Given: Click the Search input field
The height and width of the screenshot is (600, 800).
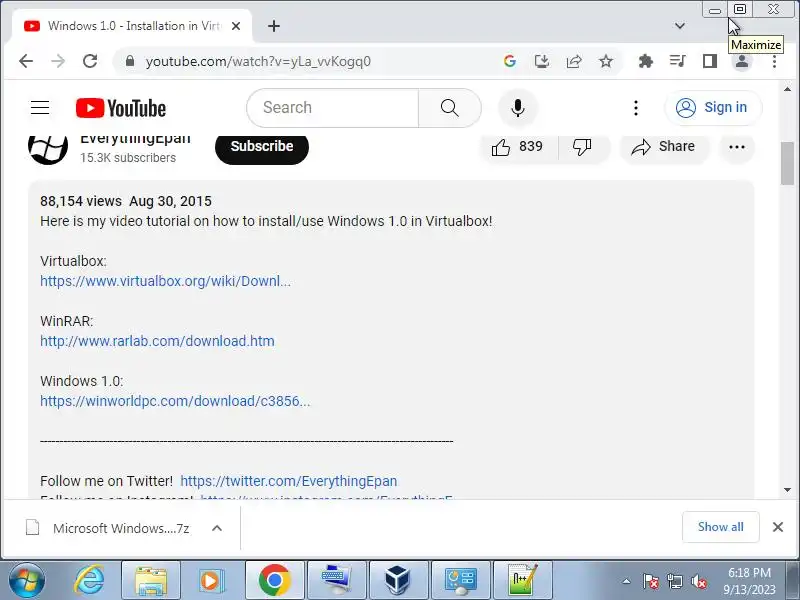Looking at the screenshot, I should [333, 108].
